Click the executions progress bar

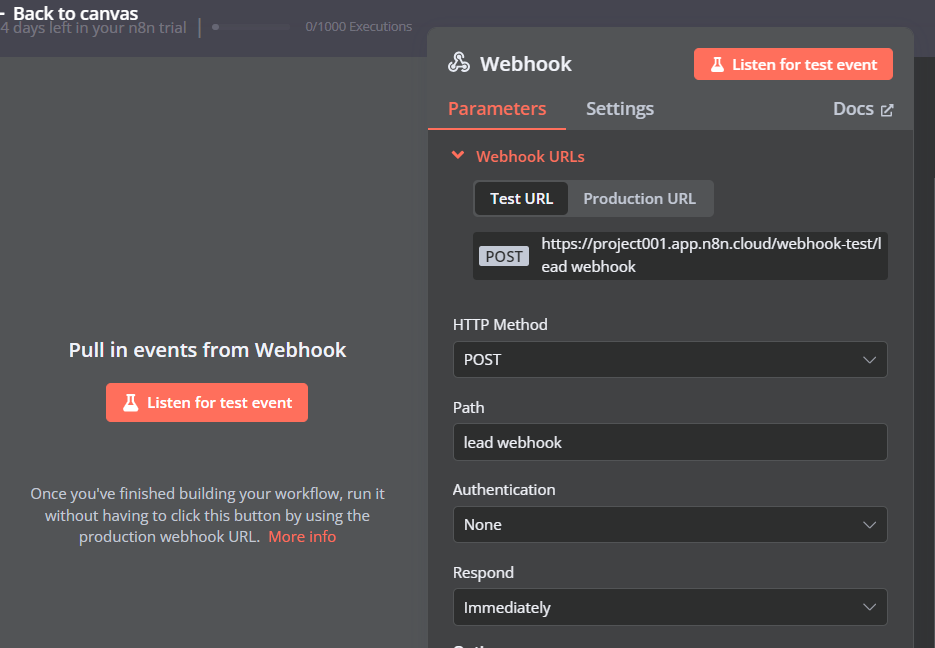(251, 27)
